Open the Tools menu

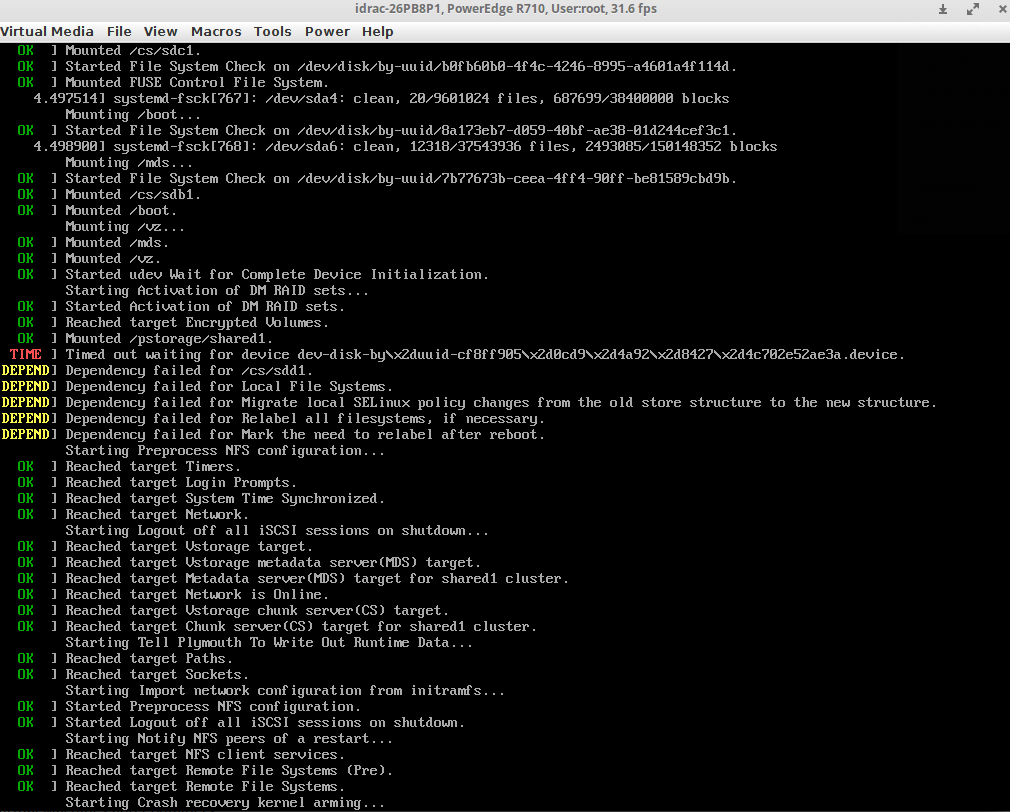tap(273, 31)
